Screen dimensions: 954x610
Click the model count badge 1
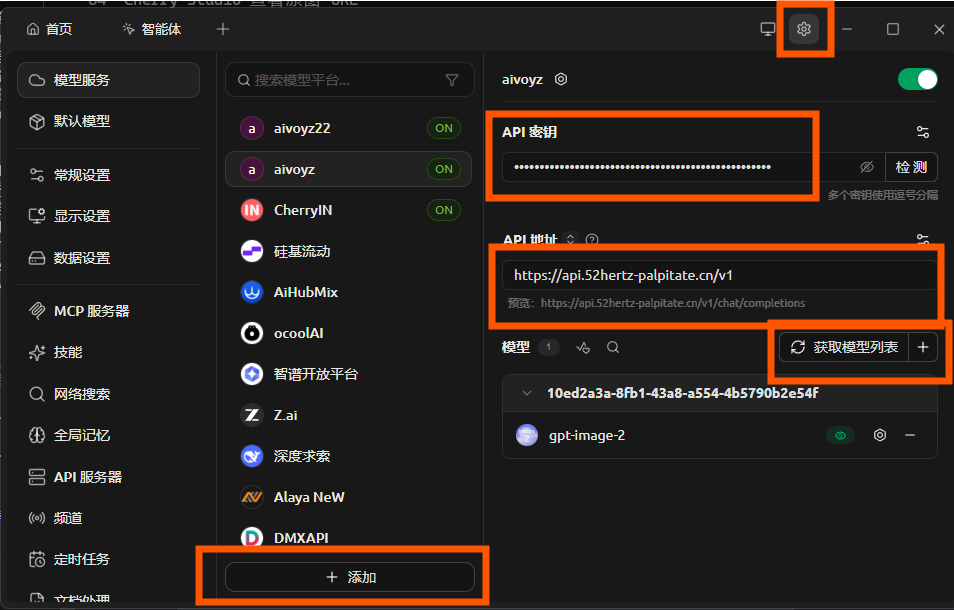548,347
